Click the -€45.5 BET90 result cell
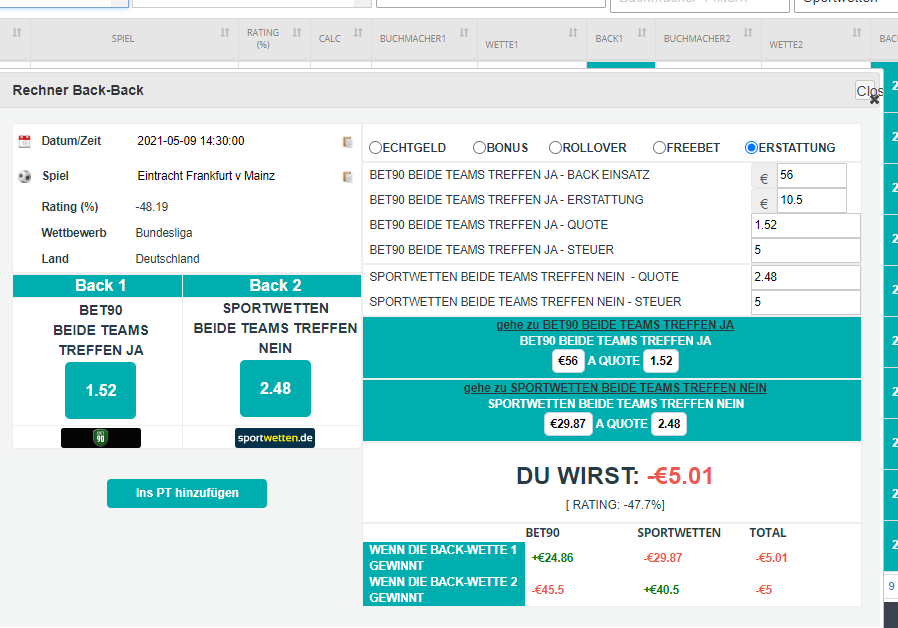Screen dimensions: 898x628 (x=548, y=590)
